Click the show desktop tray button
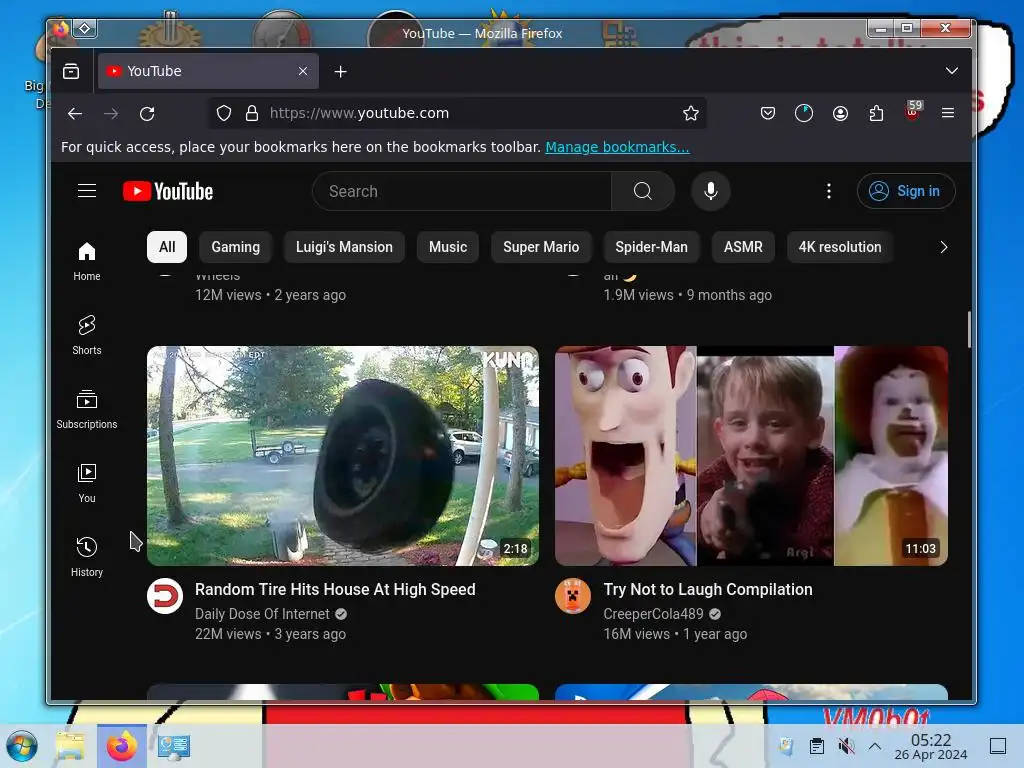The height and width of the screenshot is (768, 1024). pyautogui.click(x=997, y=746)
